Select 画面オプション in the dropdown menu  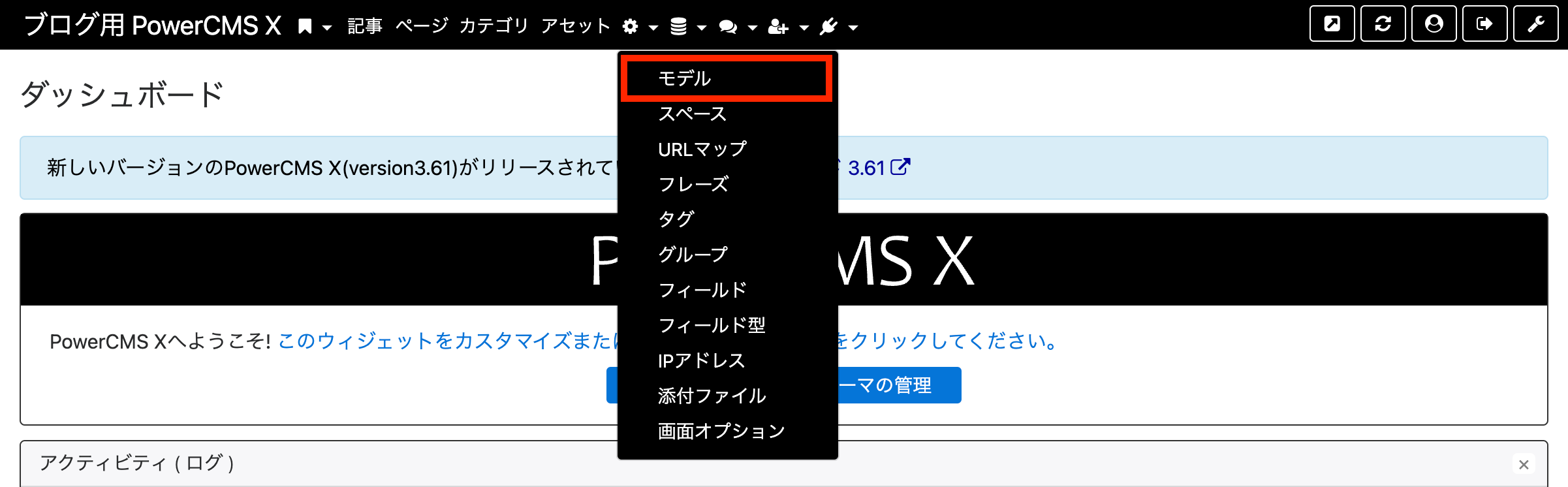(x=728, y=431)
